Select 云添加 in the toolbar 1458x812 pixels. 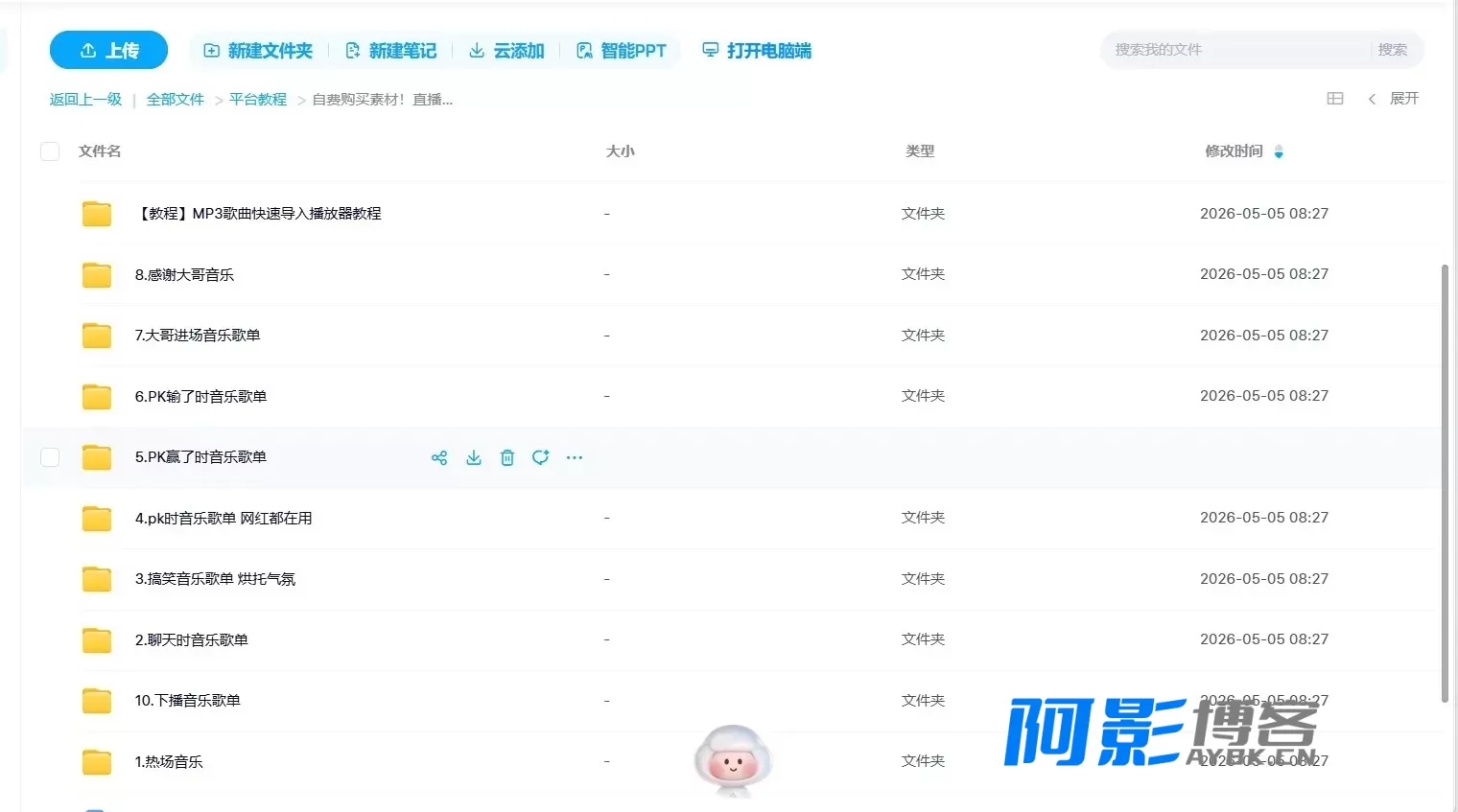pos(506,51)
